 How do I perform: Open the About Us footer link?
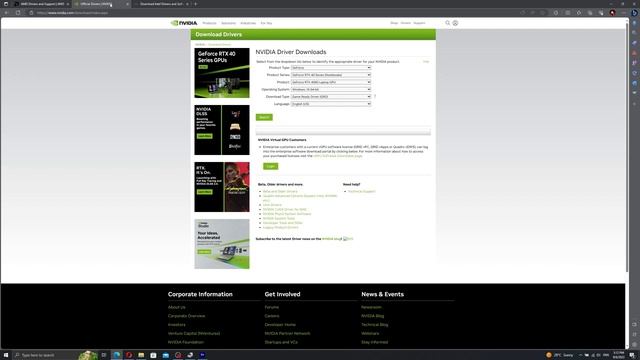(177, 307)
